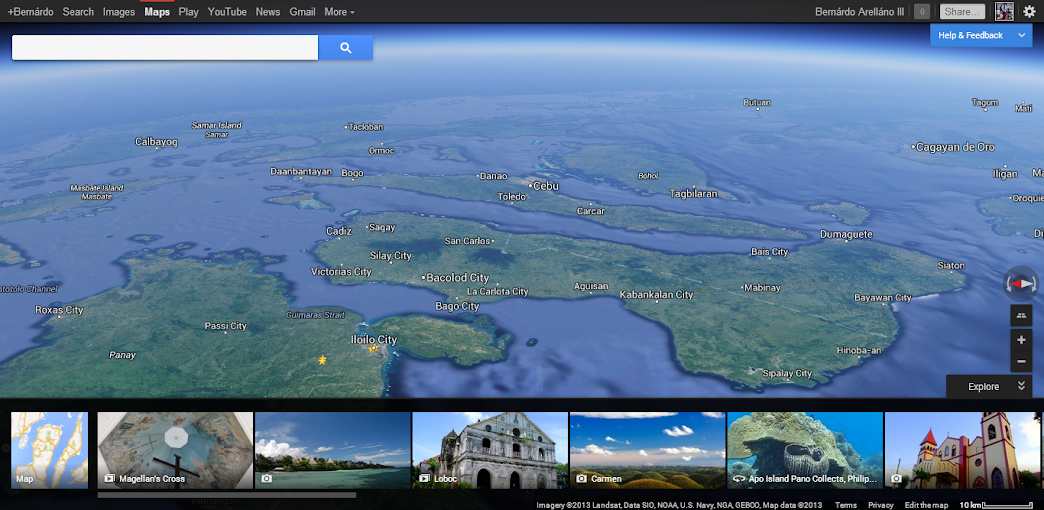This screenshot has width=1044, height=510.
Task: Click the Kabankalan City label
Action: [x=656, y=294]
